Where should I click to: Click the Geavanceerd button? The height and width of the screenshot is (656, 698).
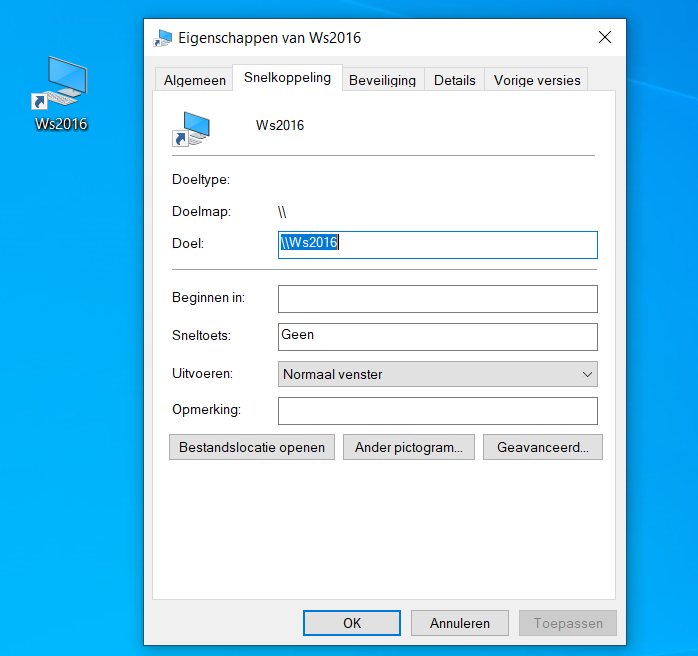tap(542, 447)
